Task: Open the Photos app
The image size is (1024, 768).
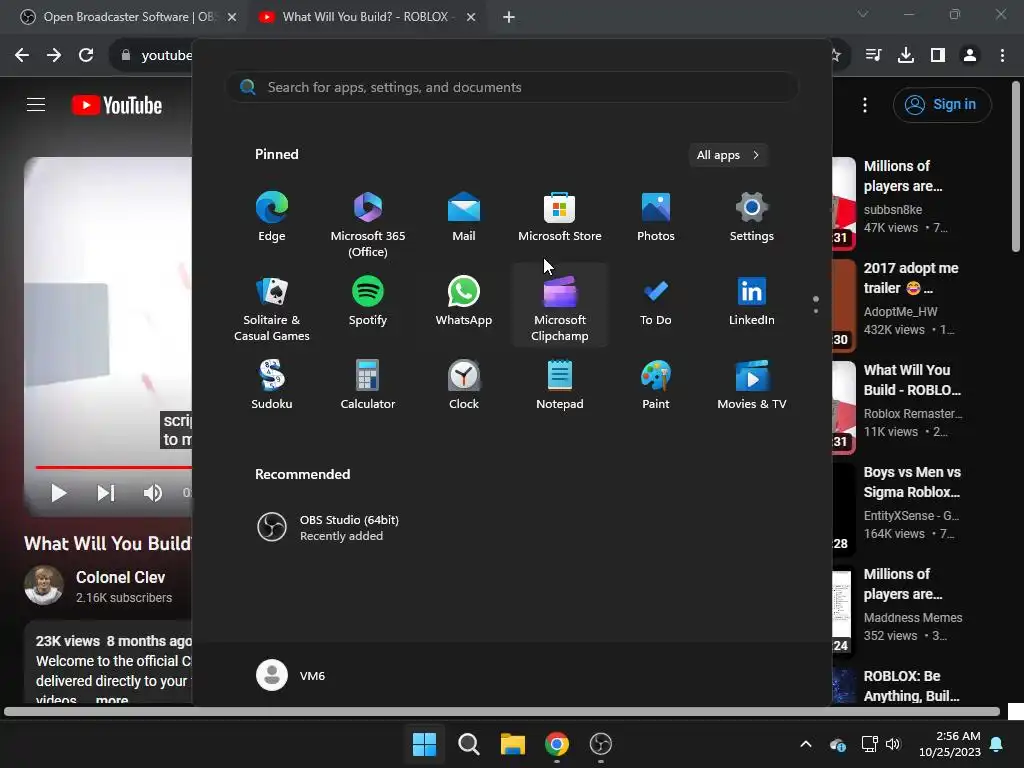Action: tap(656, 218)
